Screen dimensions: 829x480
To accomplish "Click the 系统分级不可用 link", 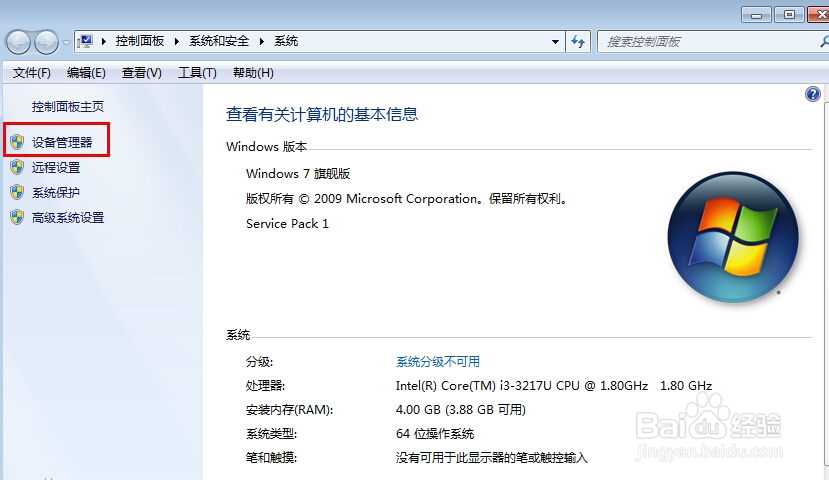I will pos(438,362).
